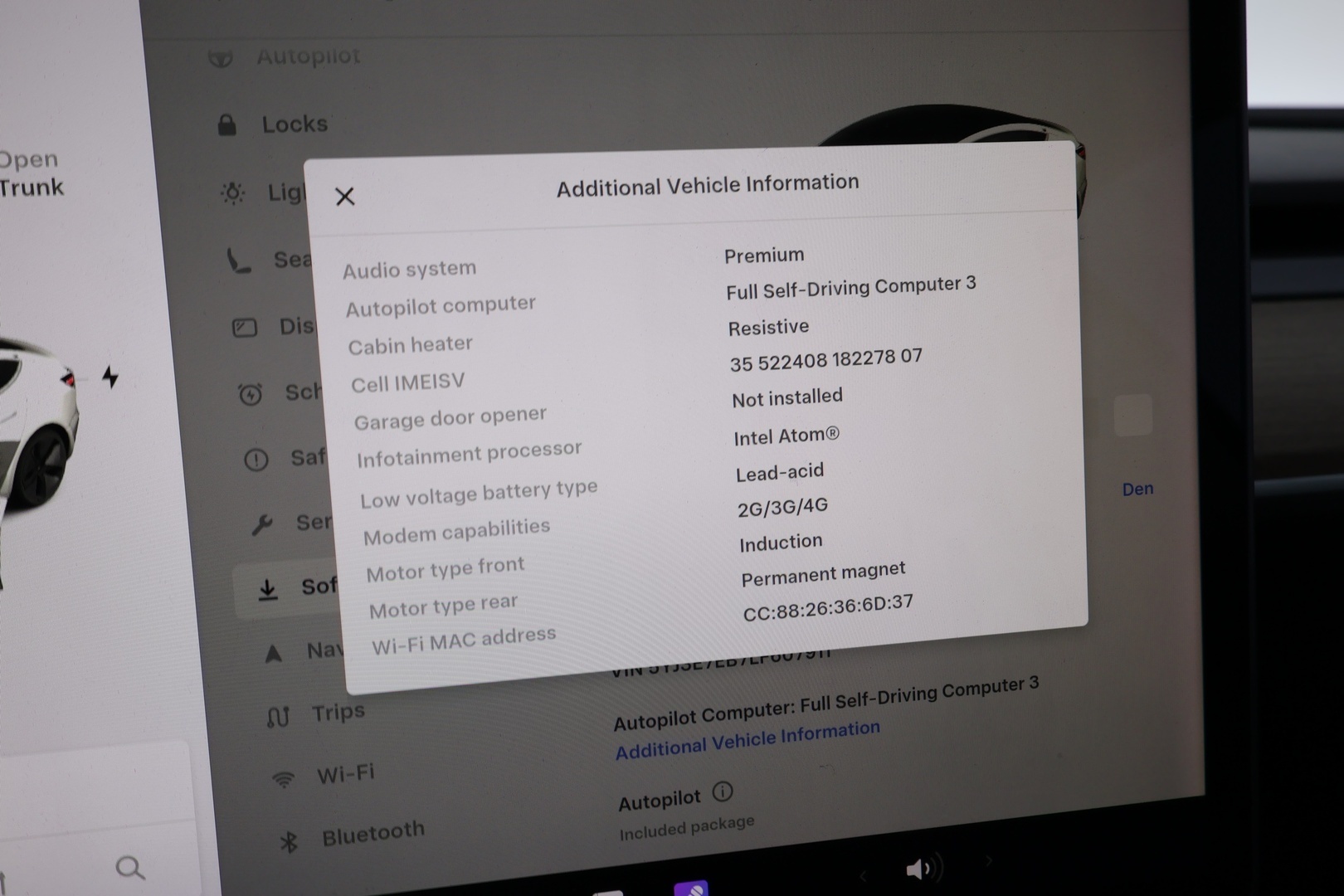Open the Trips menu
Image resolution: width=1344 pixels, height=896 pixels.
(x=338, y=713)
